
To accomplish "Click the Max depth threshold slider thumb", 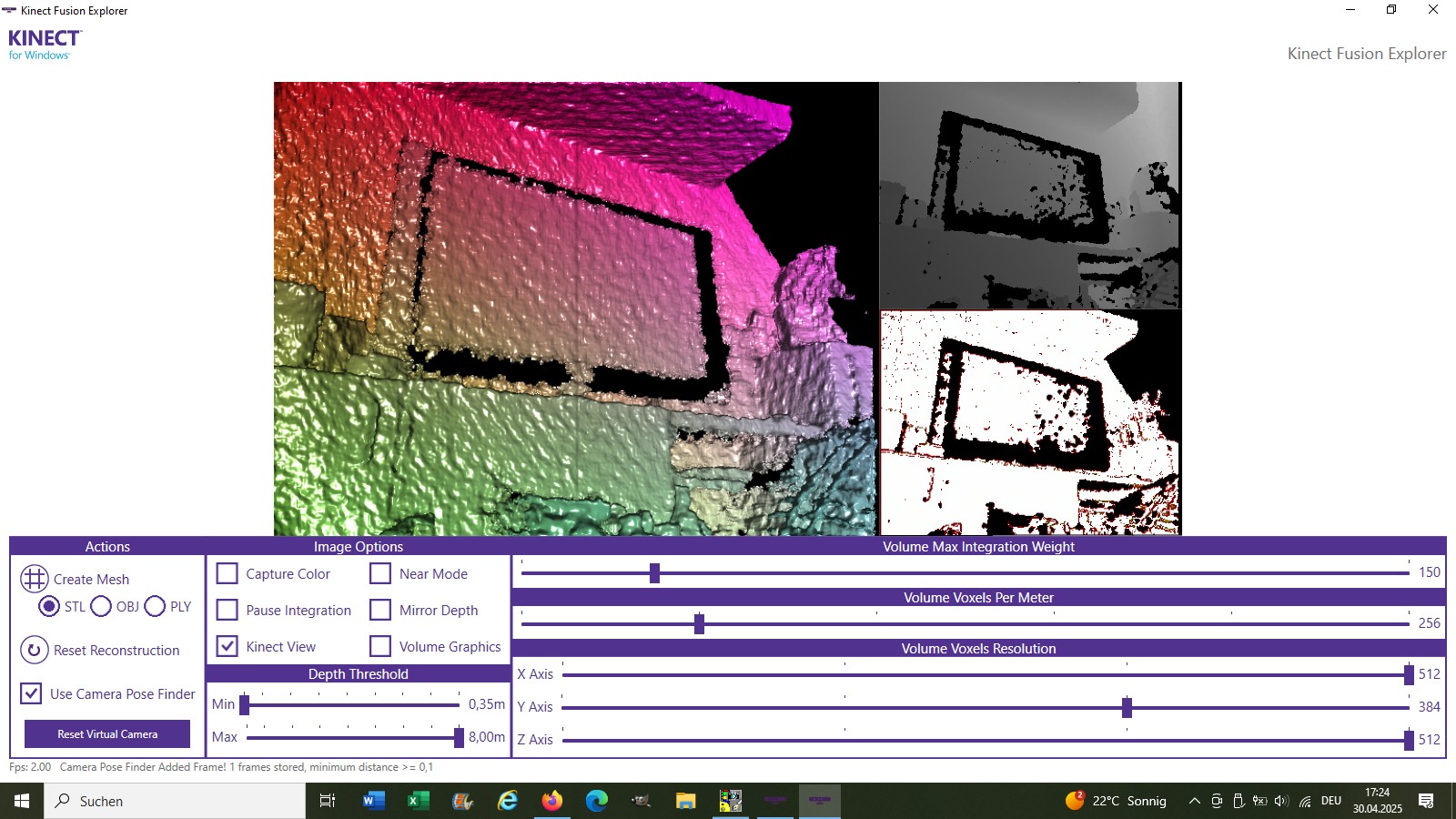I will click(x=459, y=737).
